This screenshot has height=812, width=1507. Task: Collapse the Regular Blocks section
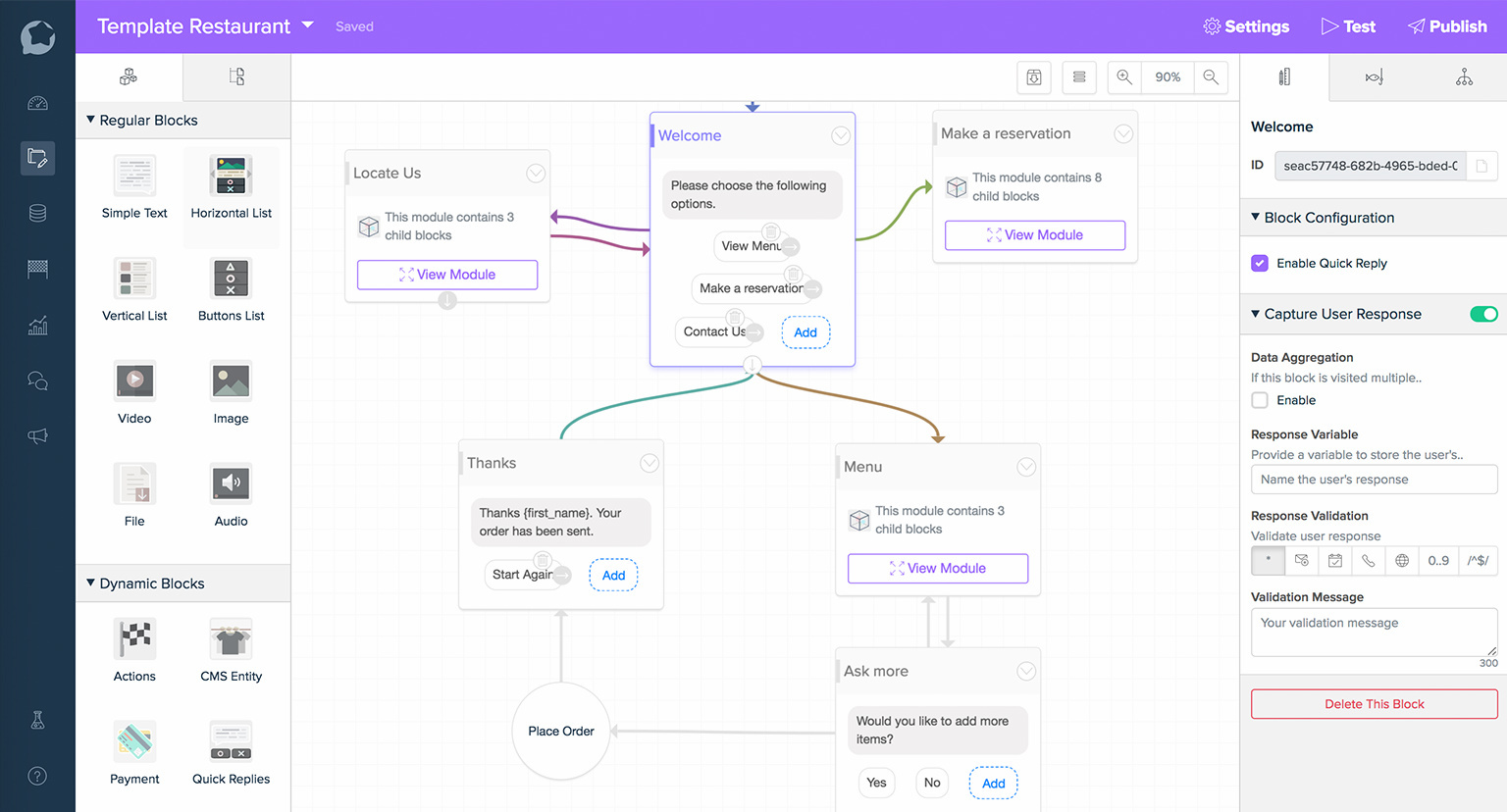pyautogui.click(x=91, y=120)
